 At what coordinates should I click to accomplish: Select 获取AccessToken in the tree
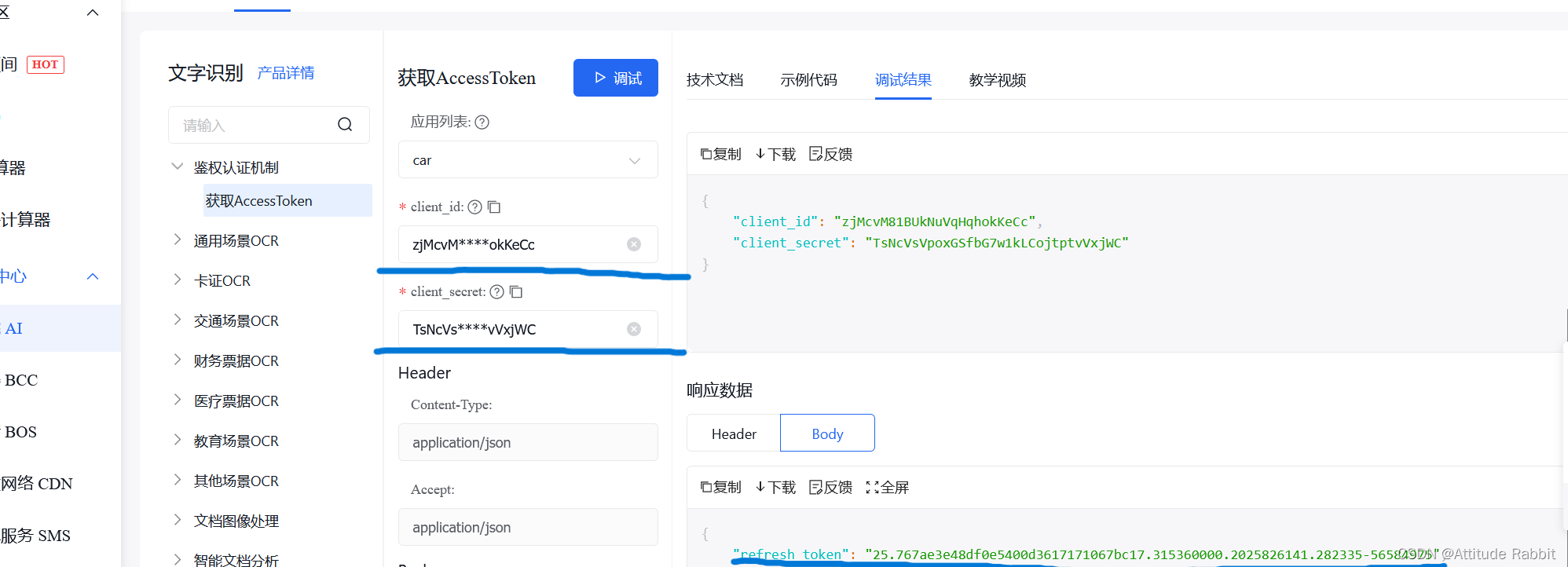click(288, 200)
